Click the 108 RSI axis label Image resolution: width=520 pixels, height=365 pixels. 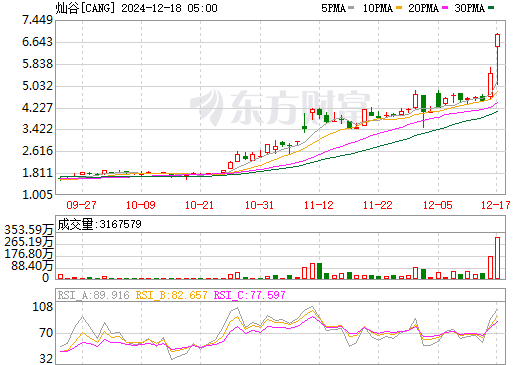43,307
